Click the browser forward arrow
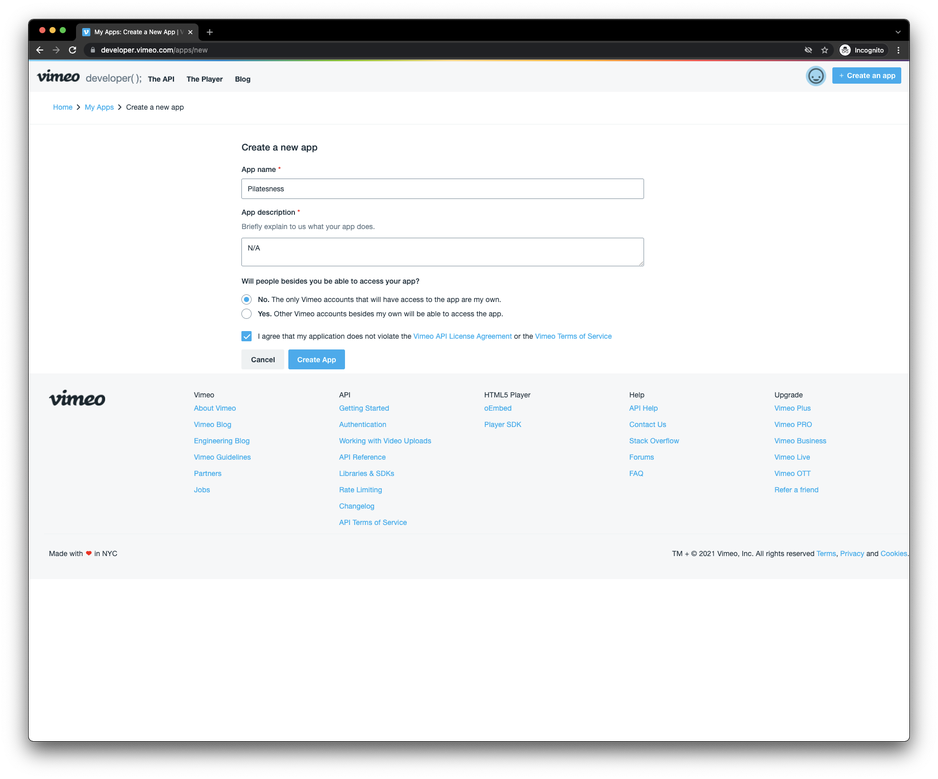The height and width of the screenshot is (779, 938). (x=56, y=50)
